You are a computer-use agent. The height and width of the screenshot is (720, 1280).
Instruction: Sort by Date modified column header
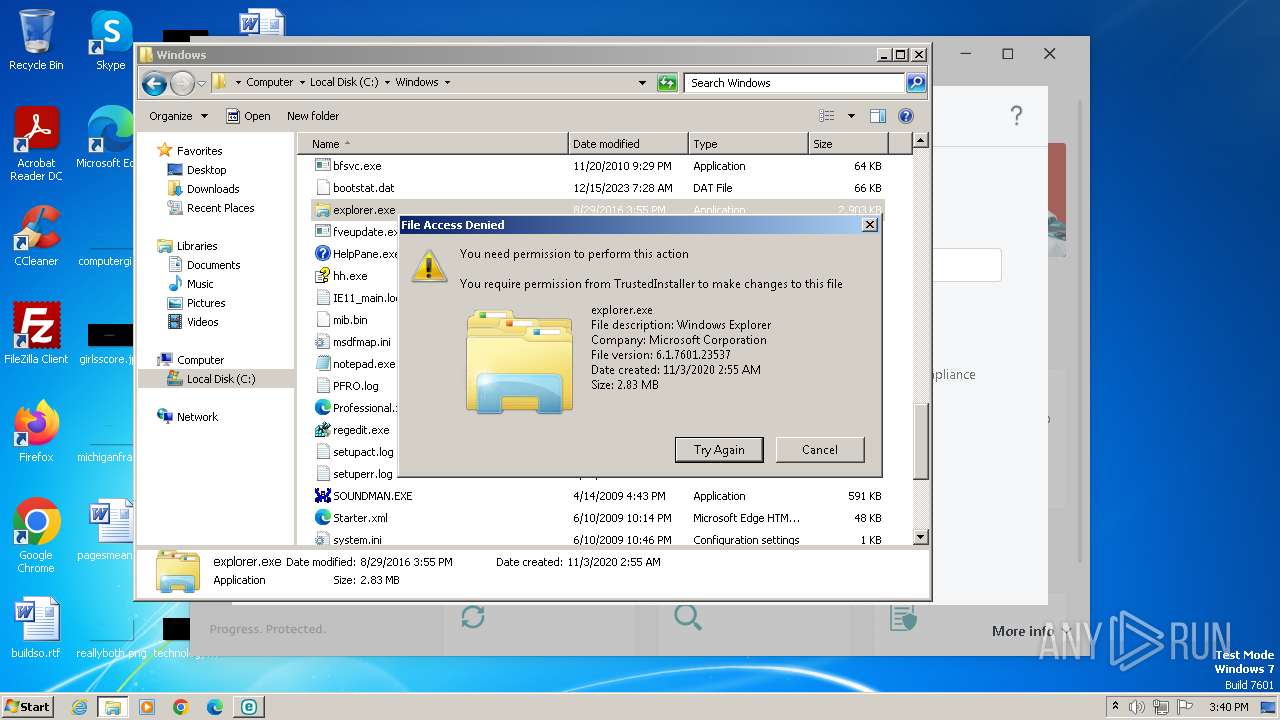[x=628, y=144]
